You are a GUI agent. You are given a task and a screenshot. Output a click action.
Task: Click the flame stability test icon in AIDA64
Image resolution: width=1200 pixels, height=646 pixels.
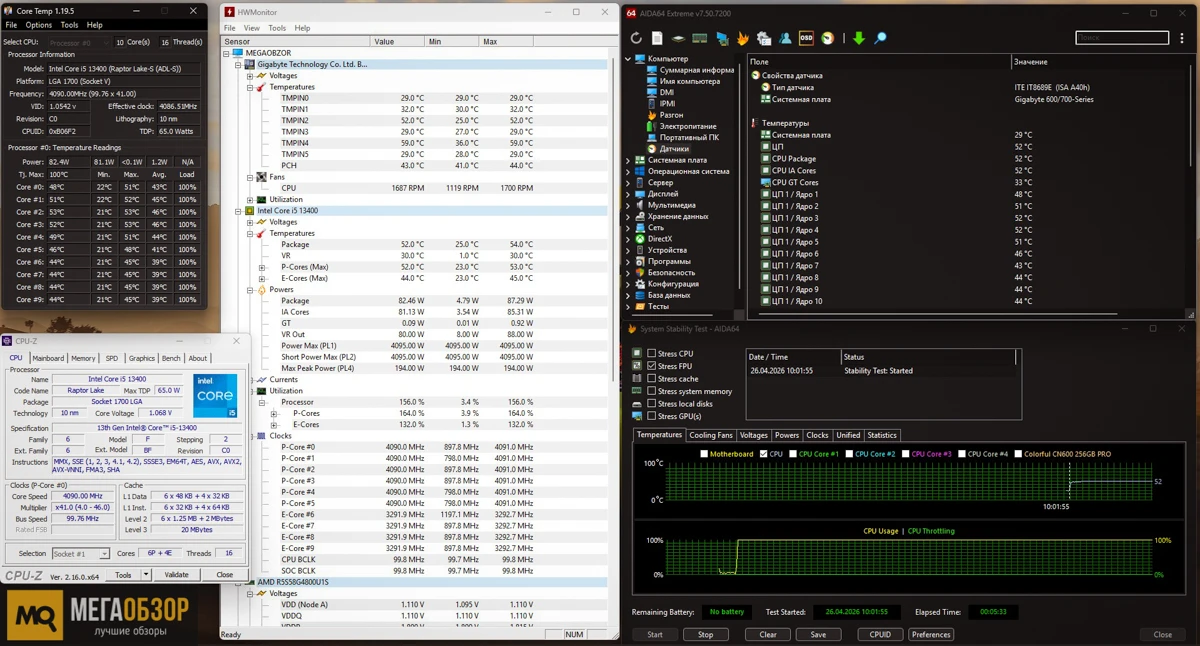click(x=743, y=37)
